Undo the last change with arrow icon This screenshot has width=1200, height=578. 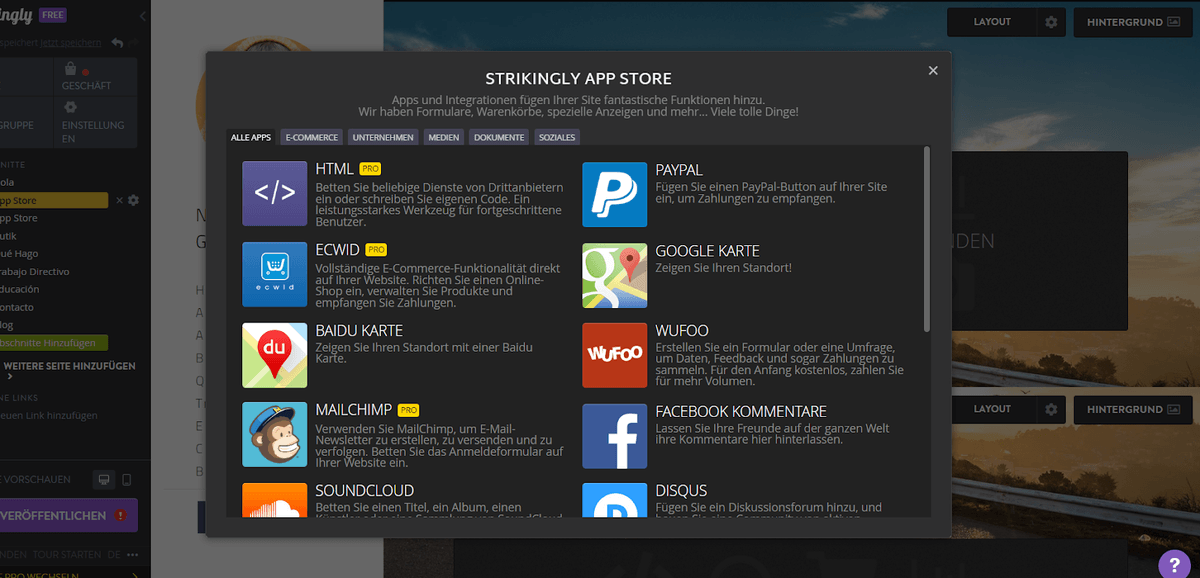coord(118,43)
